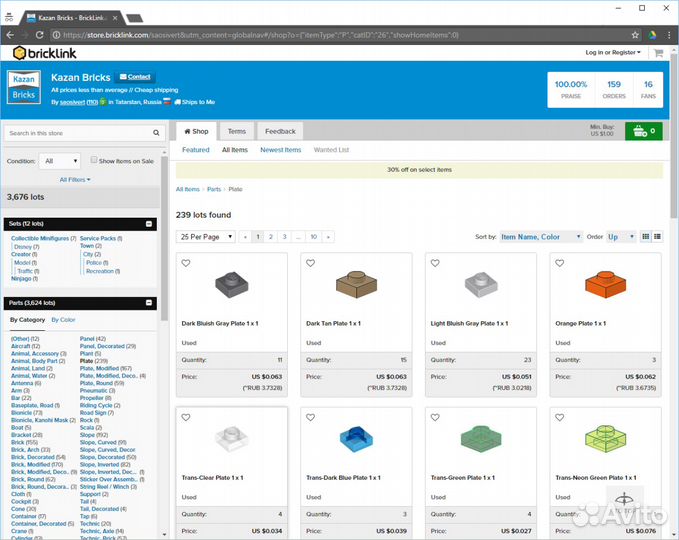Open the Feedback tab
Viewport: 679px width, 540px height.
[280, 131]
